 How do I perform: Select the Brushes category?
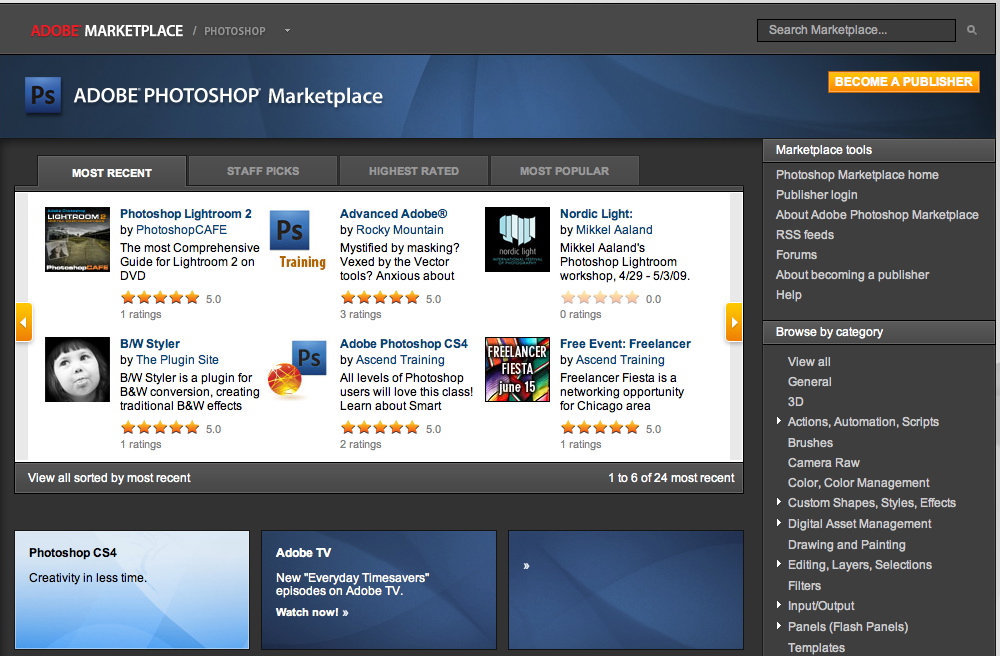click(x=810, y=442)
